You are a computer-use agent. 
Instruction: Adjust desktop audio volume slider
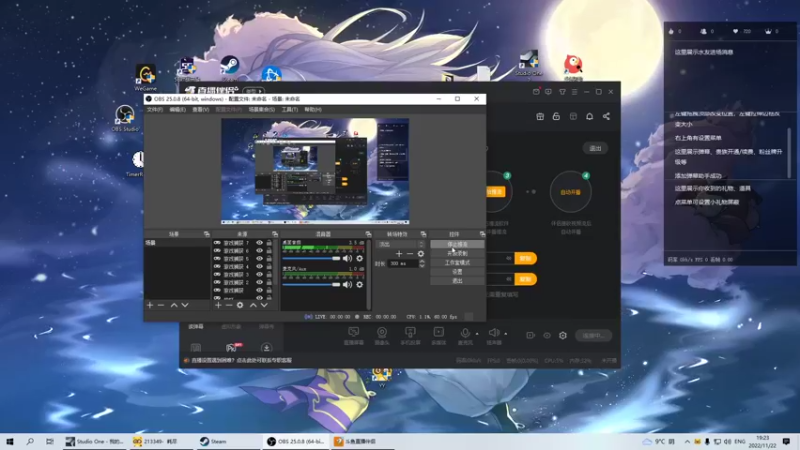pyautogui.click(x=311, y=258)
